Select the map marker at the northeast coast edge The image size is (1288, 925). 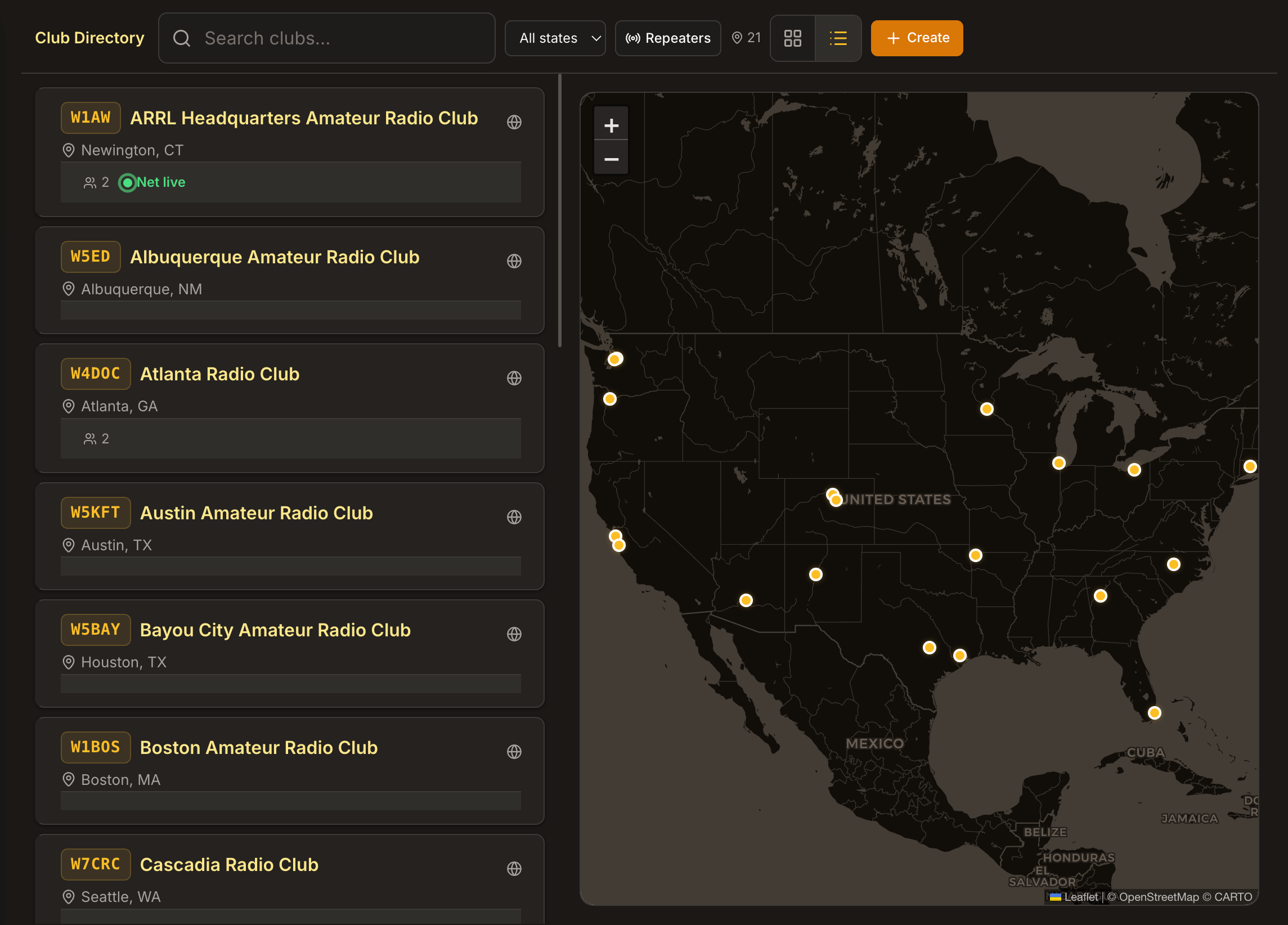click(x=1250, y=466)
